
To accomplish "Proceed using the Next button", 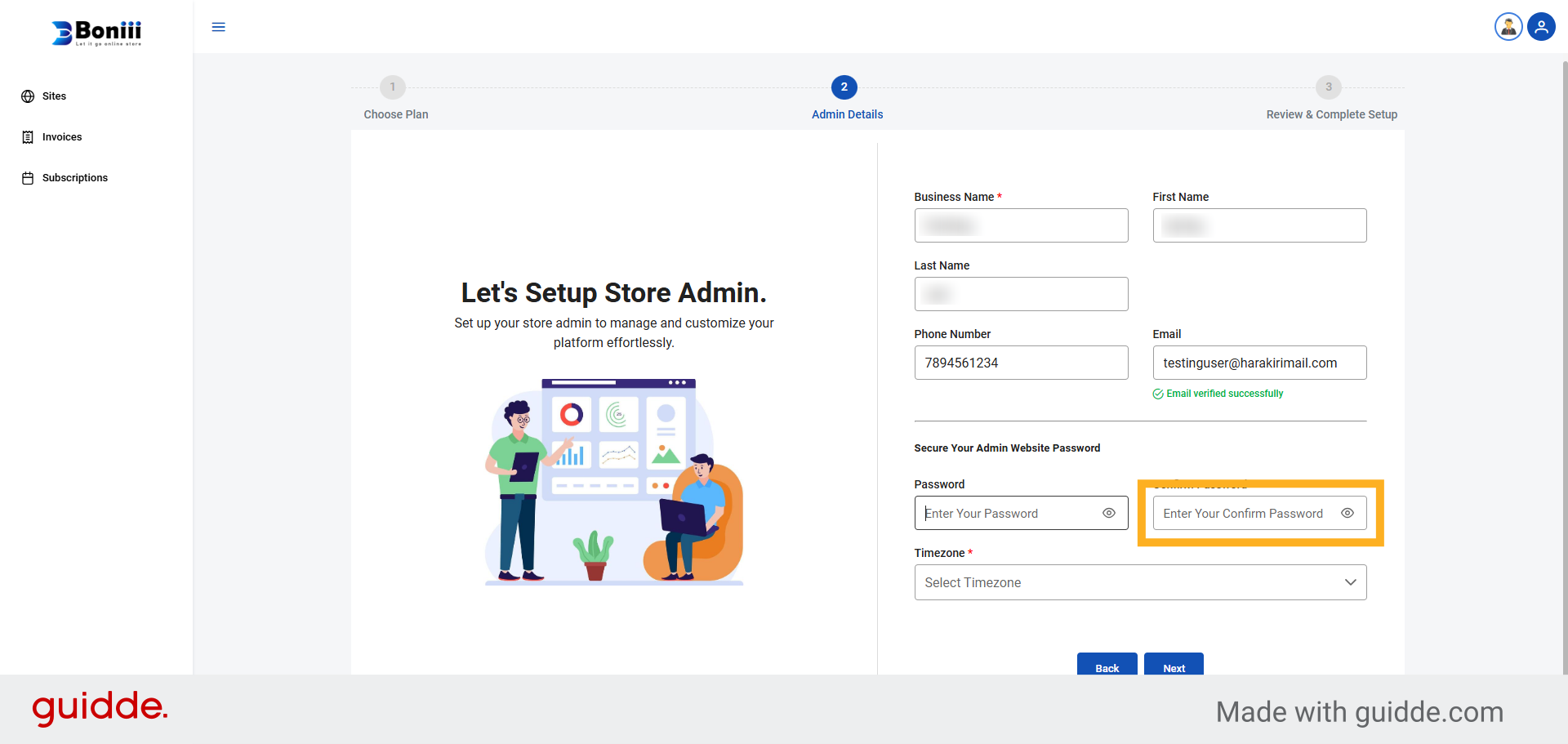I will [x=1174, y=667].
